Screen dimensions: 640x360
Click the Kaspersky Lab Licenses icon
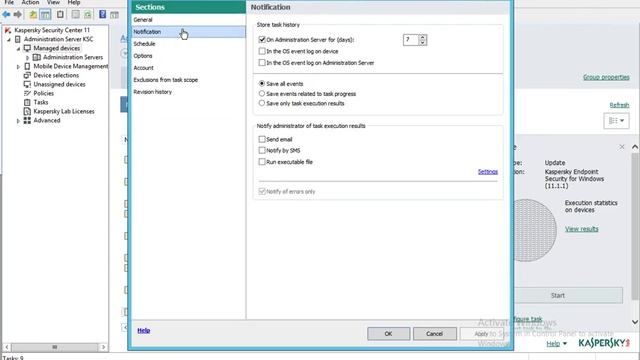(x=27, y=111)
